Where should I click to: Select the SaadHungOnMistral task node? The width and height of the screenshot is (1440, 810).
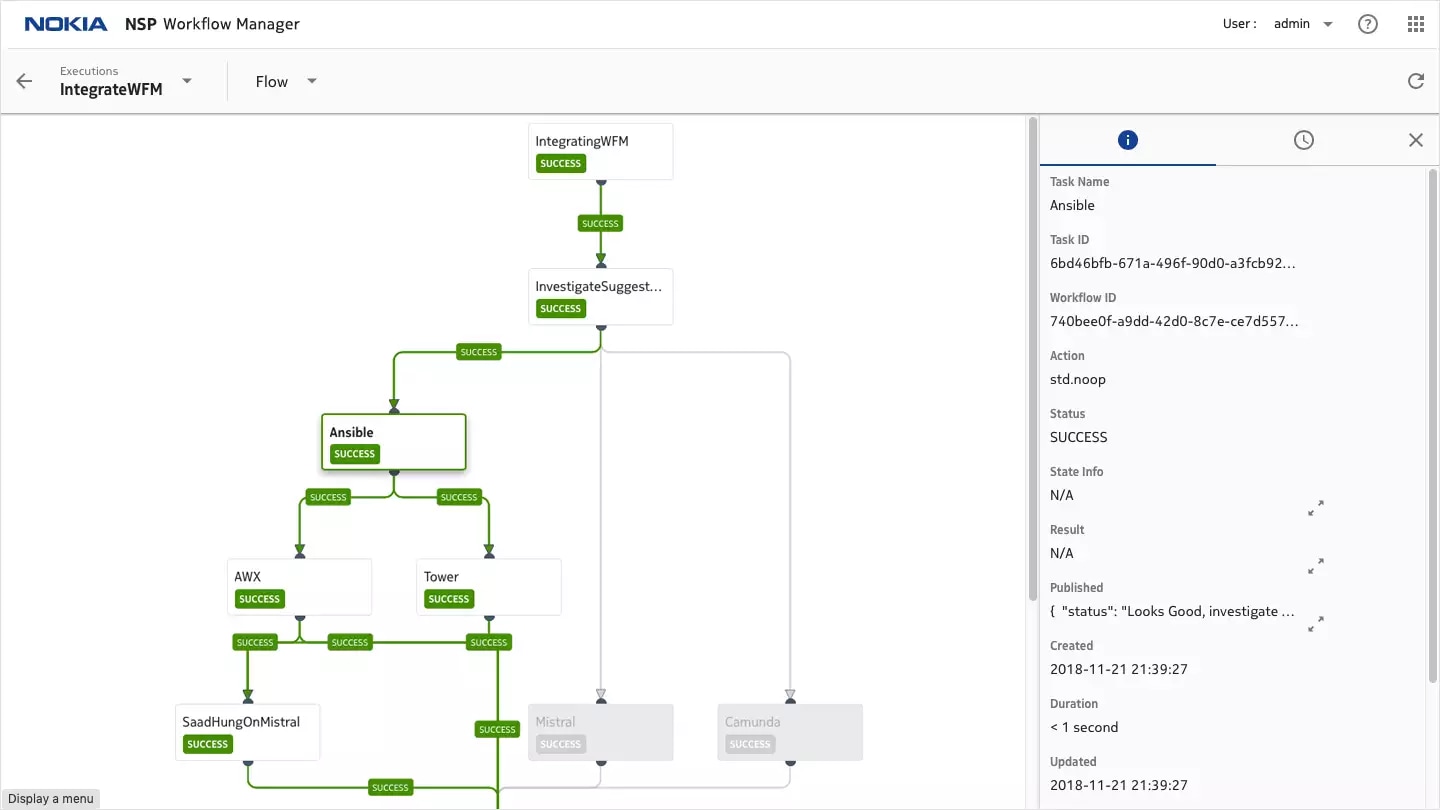point(248,732)
